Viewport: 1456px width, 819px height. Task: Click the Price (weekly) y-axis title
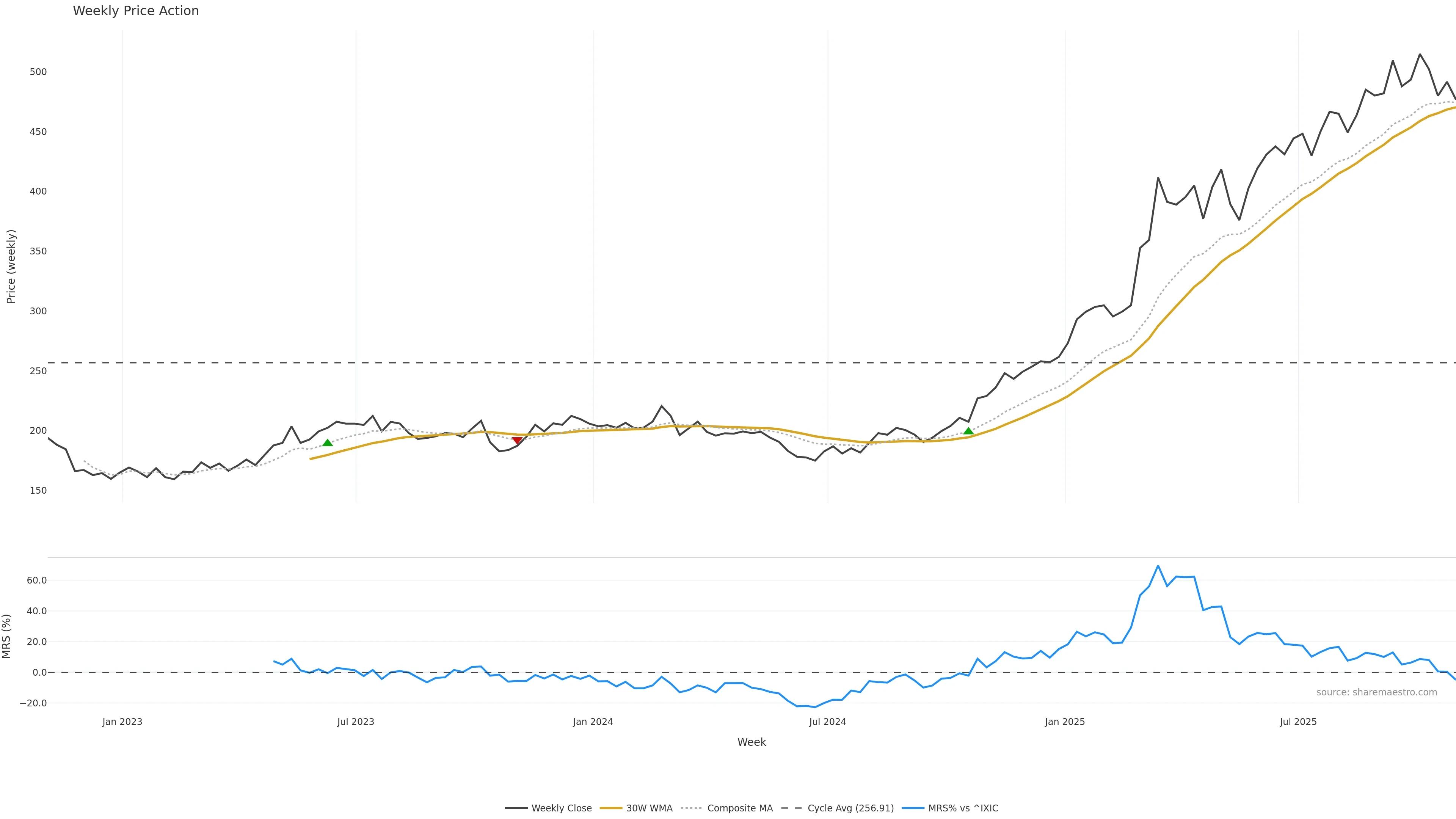[11, 266]
